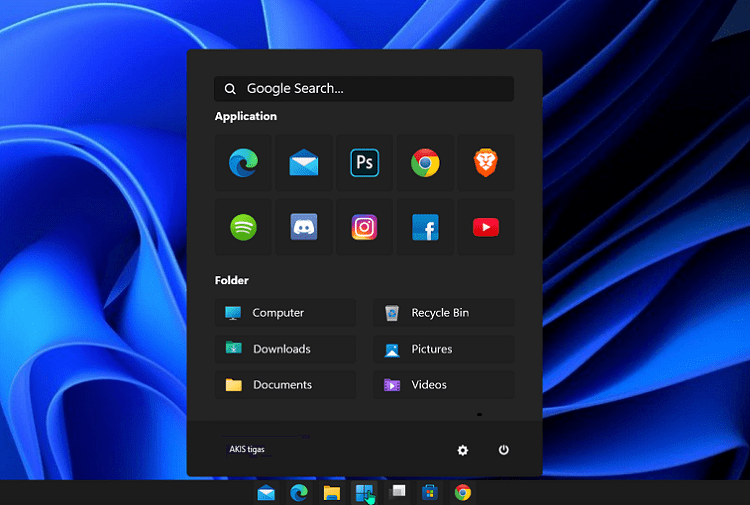Open the Brave browser tile
Viewport: 750px width, 505px height.
click(x=486, y=163)
